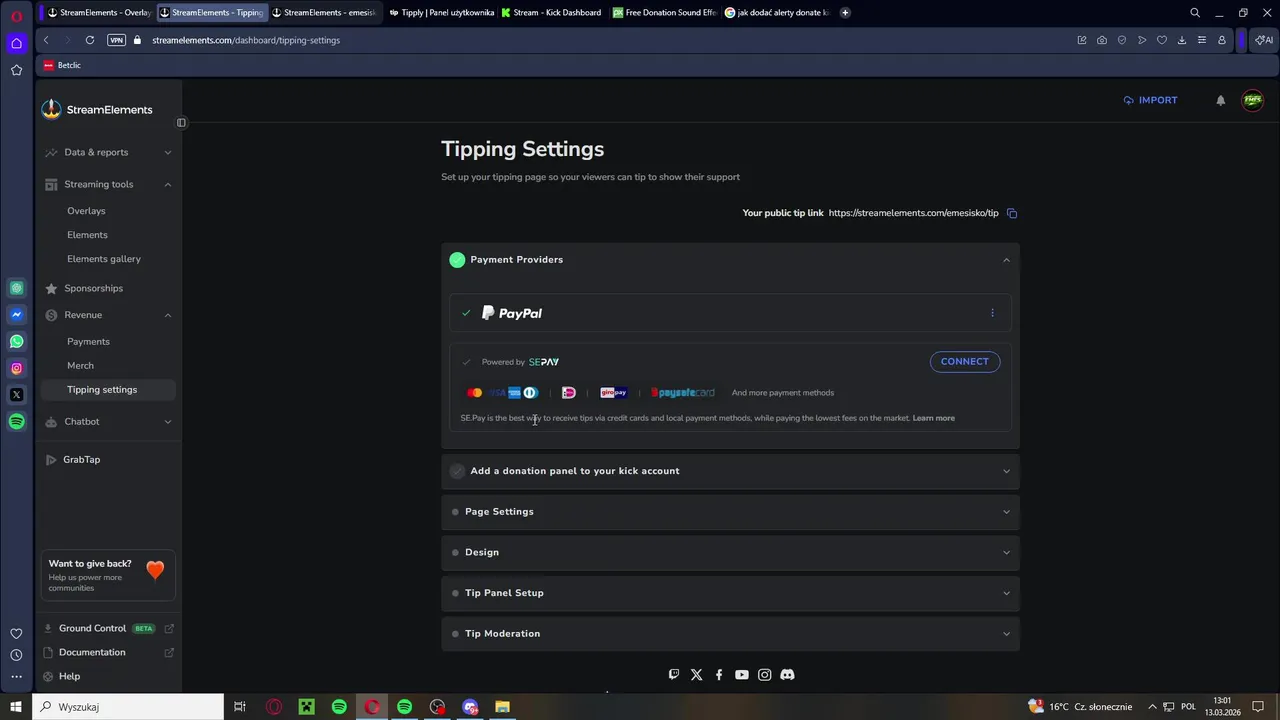This screenshot has width=1280, height=720.
Task: Open the Documentation link
Action: [x=92, y=653]
